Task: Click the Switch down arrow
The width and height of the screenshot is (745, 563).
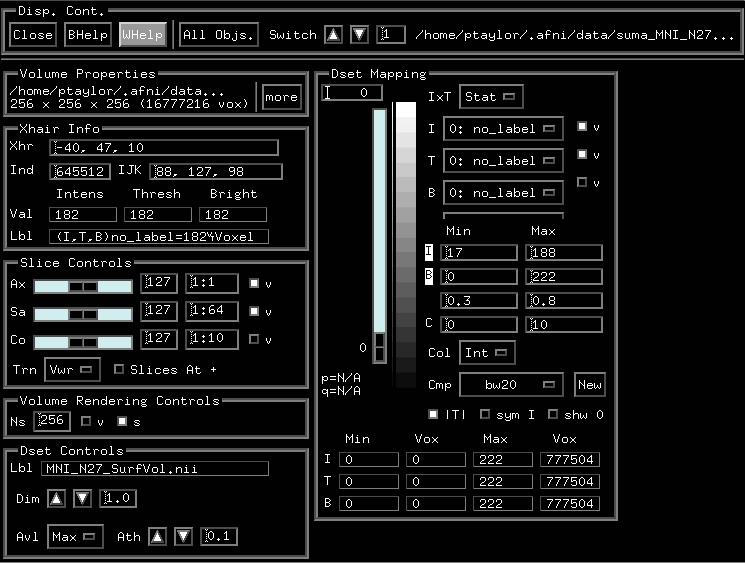Action: (359, 35)
